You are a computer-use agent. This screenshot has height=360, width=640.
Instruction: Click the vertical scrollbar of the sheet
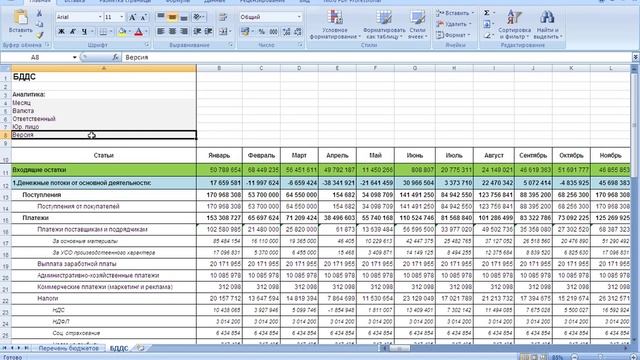pos(634,204)
